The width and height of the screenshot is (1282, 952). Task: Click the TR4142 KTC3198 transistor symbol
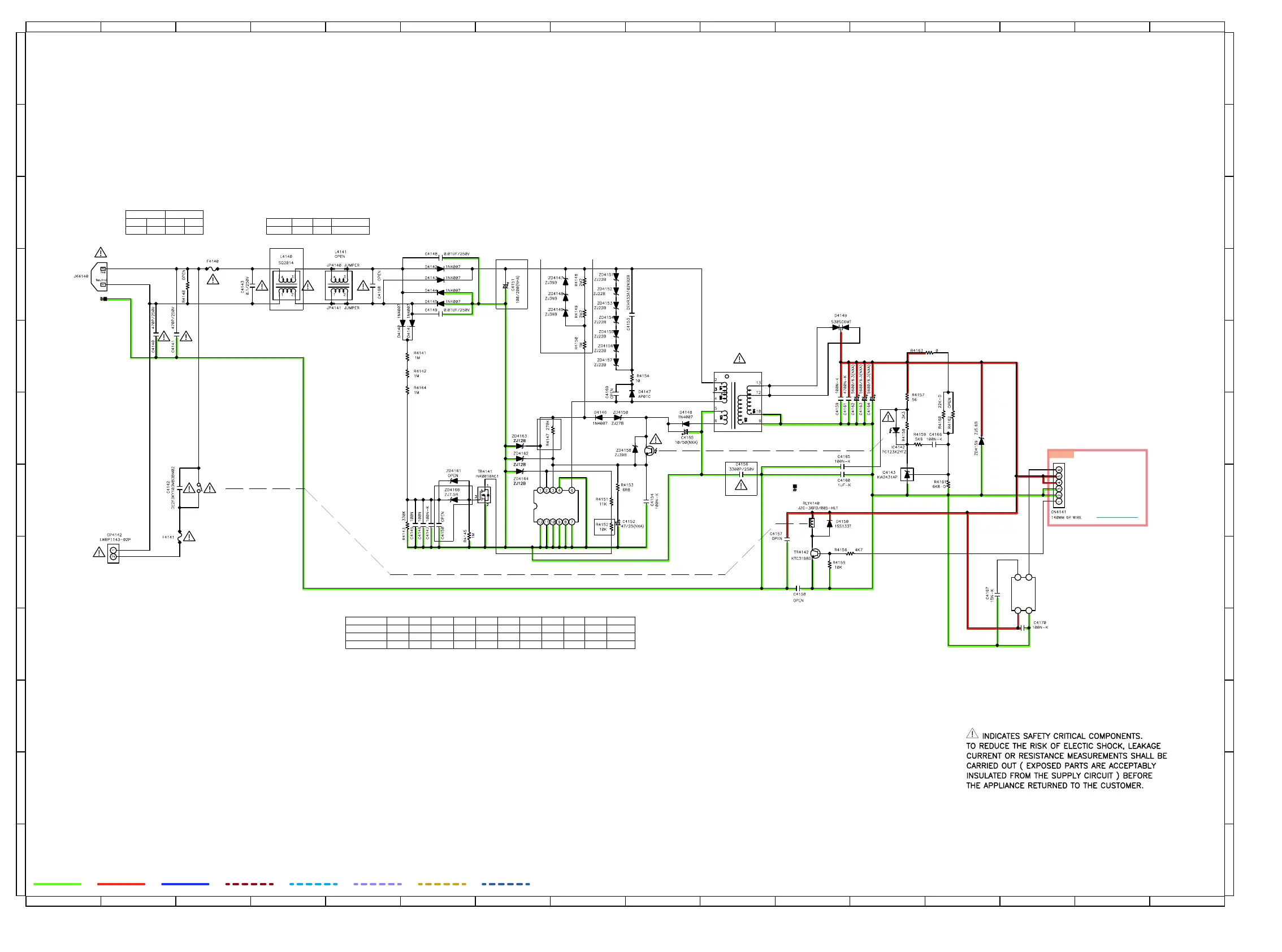(815, 554)
